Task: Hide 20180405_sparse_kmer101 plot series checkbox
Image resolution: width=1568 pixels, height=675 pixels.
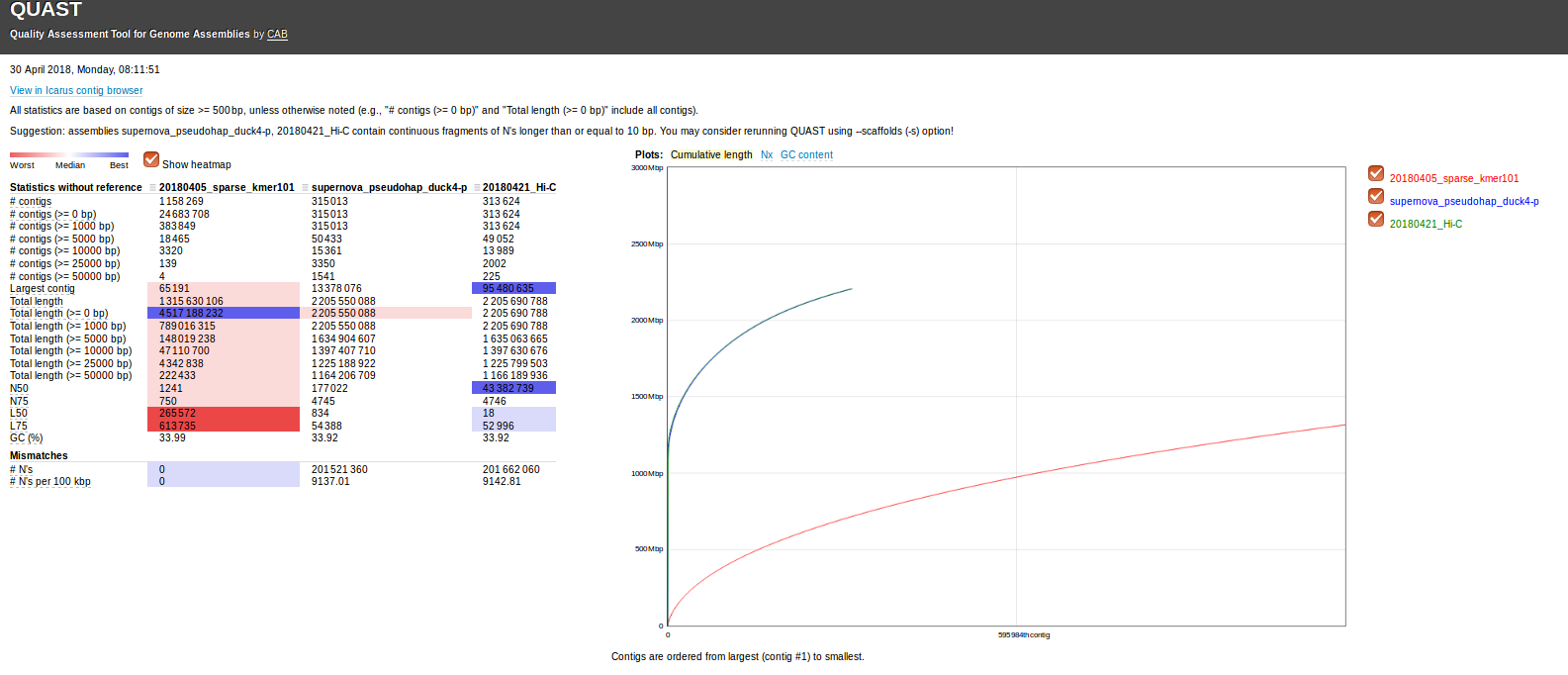Action: click(1376, 173)
